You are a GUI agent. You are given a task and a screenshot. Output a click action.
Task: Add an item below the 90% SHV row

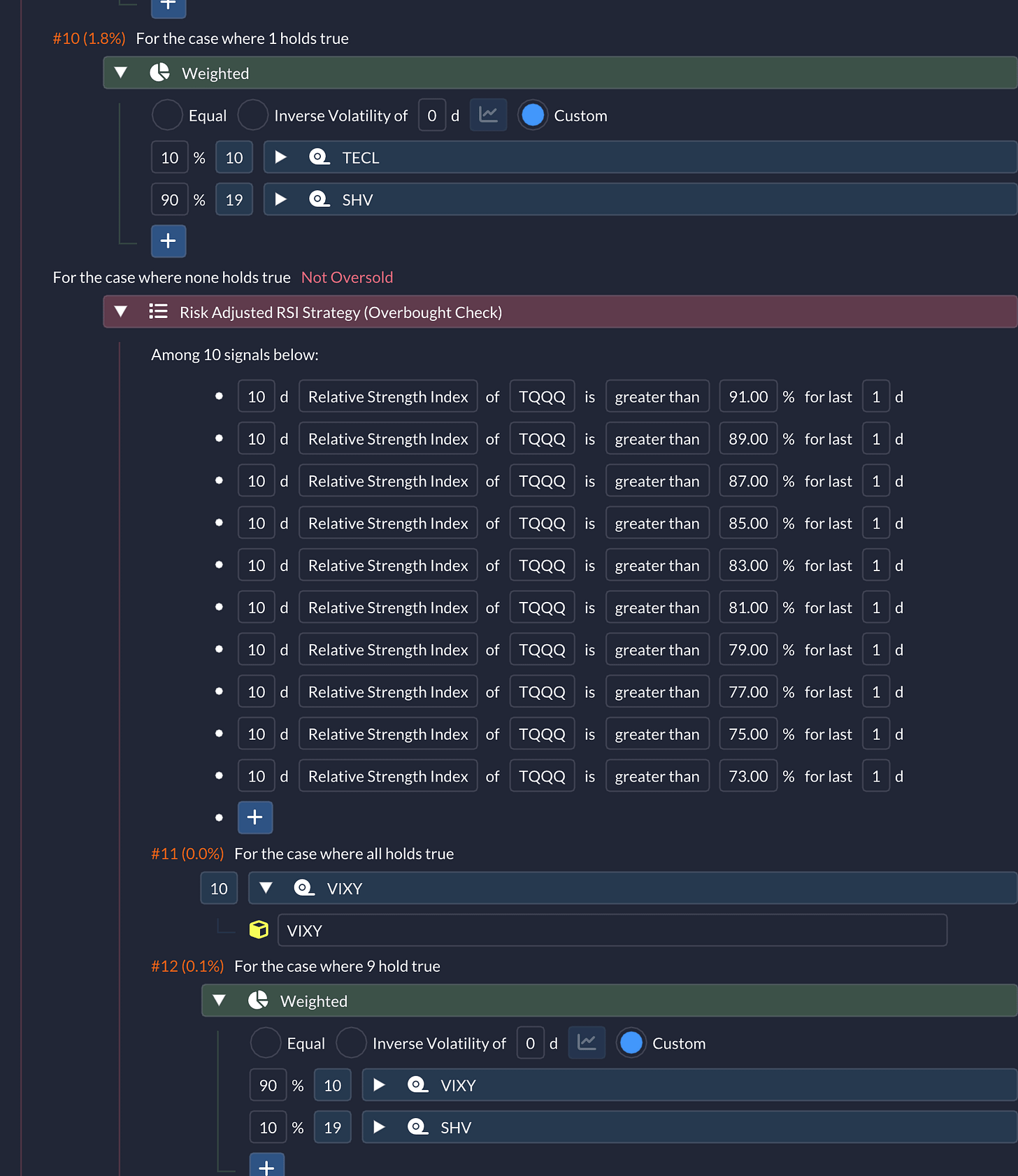pos(169,241)
